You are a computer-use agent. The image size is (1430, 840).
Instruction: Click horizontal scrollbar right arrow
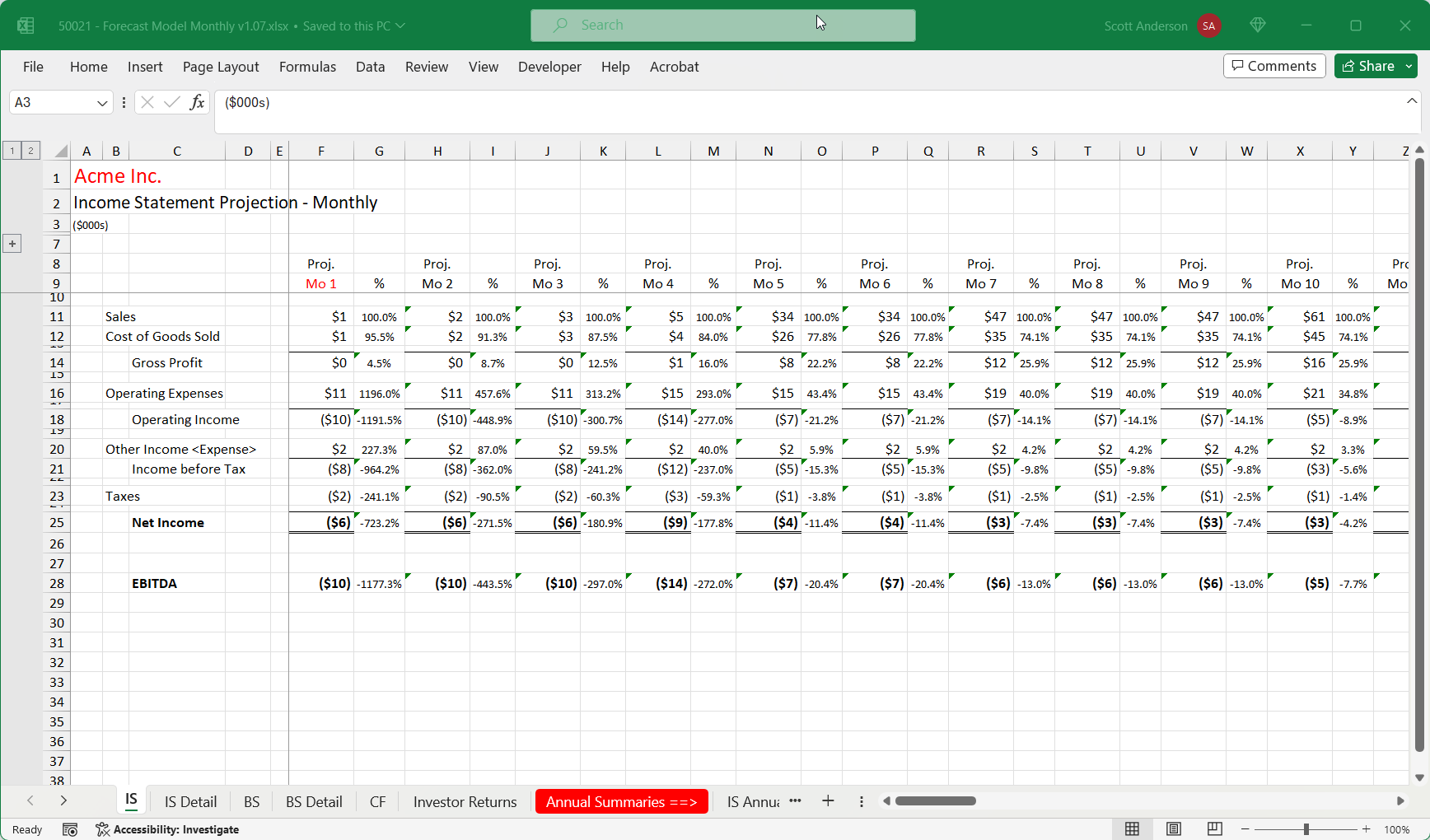(1400, 801)
